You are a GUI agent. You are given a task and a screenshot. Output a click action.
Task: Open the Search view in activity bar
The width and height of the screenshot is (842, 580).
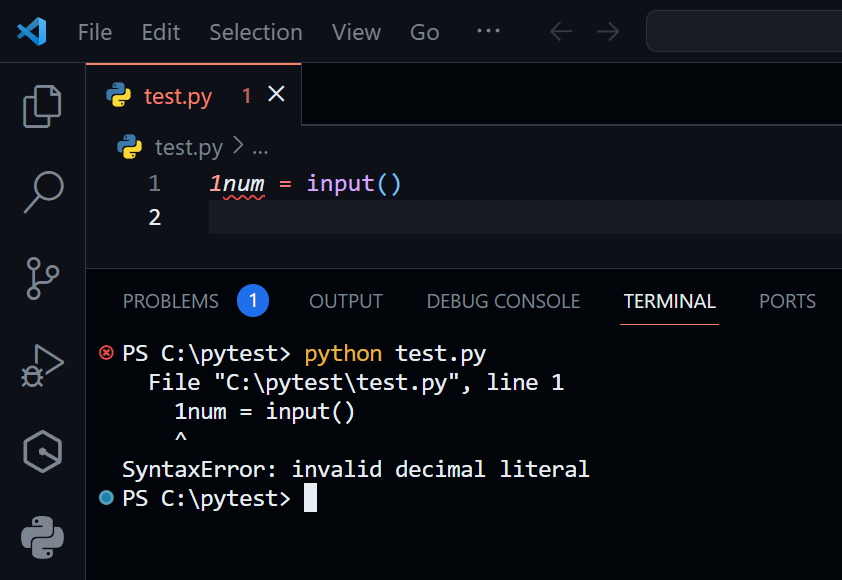pyautogui.click(x=42, y=192)
